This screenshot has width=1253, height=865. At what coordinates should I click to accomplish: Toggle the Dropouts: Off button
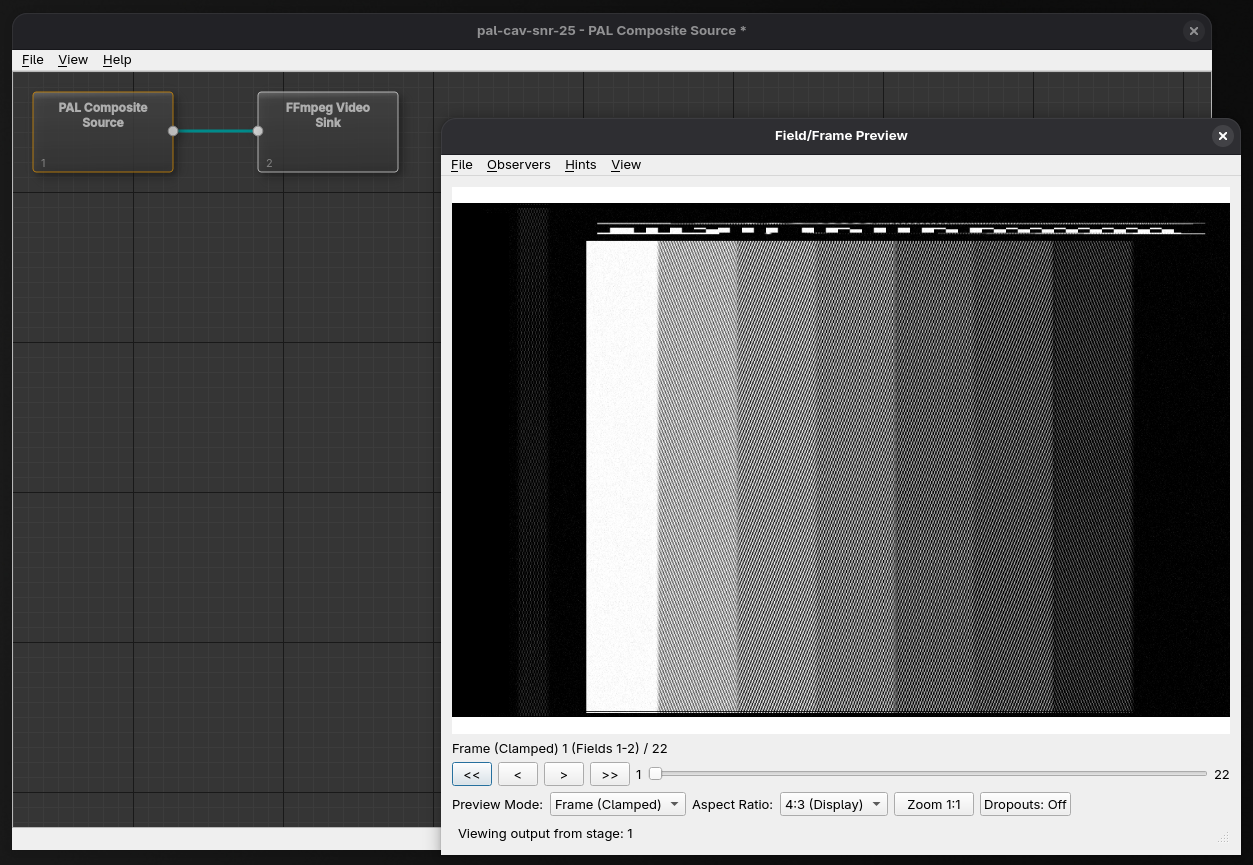coord(1025,804)
